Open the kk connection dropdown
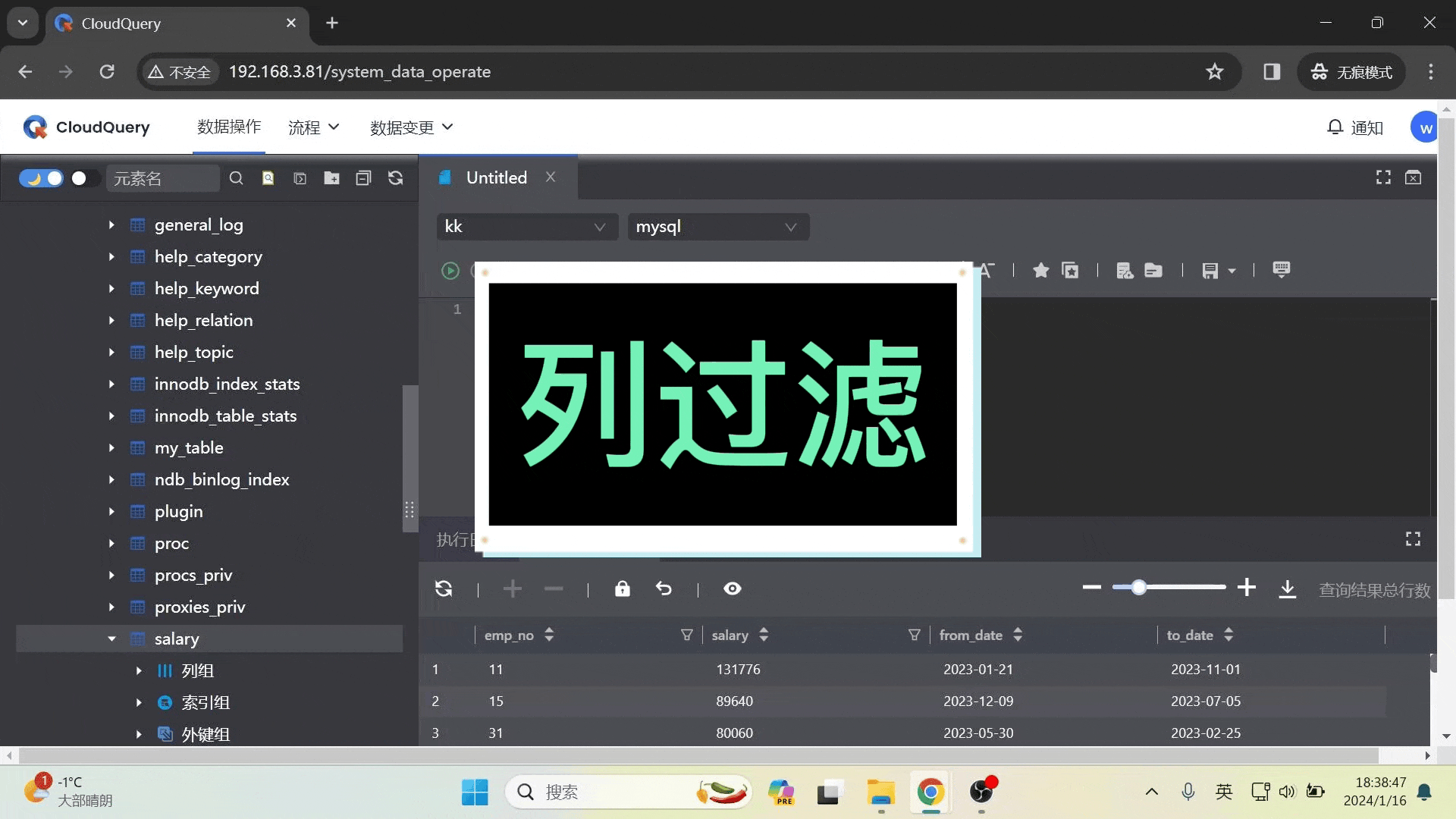Image resolution: width=1456 pixels, height=819 pixels. 526,226
